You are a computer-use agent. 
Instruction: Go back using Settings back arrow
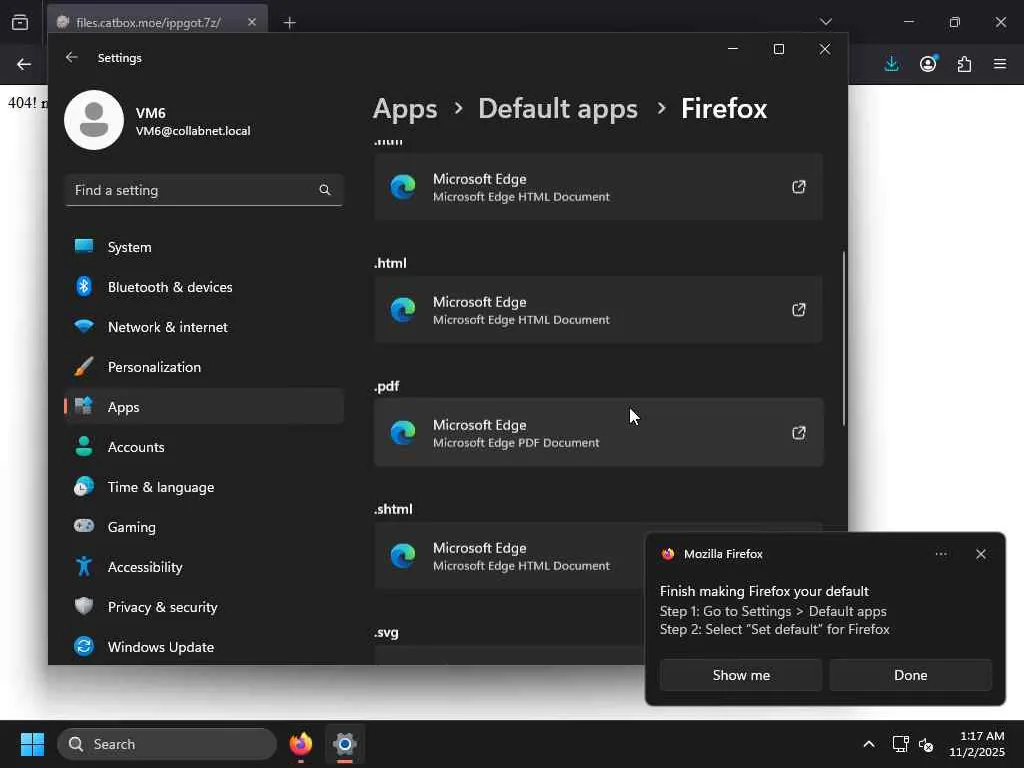72,57
